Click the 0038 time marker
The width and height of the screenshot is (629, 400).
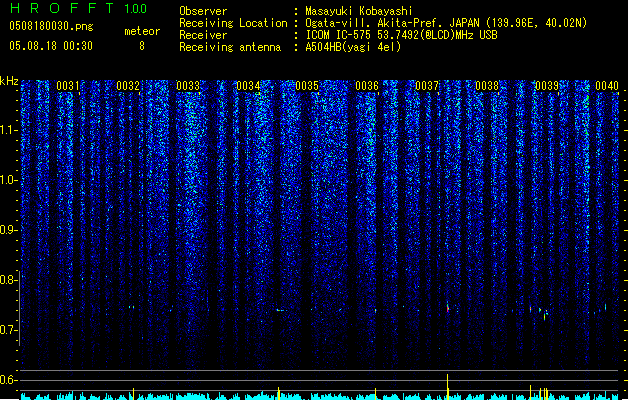(487, 86)
